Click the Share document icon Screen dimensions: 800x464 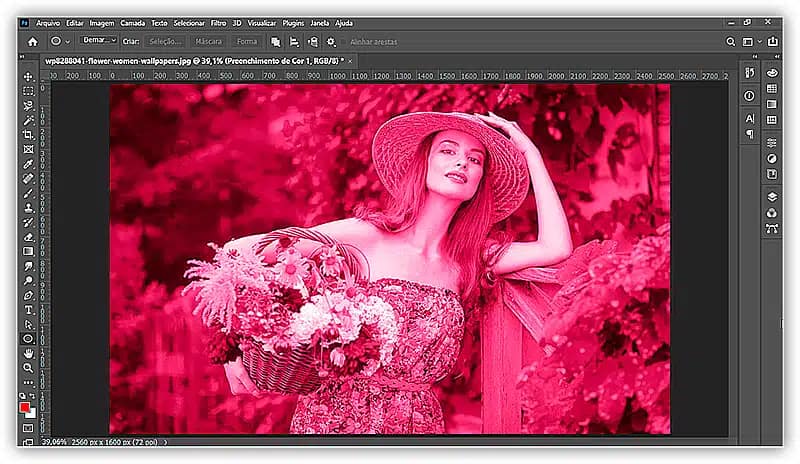tap(772, 42)
